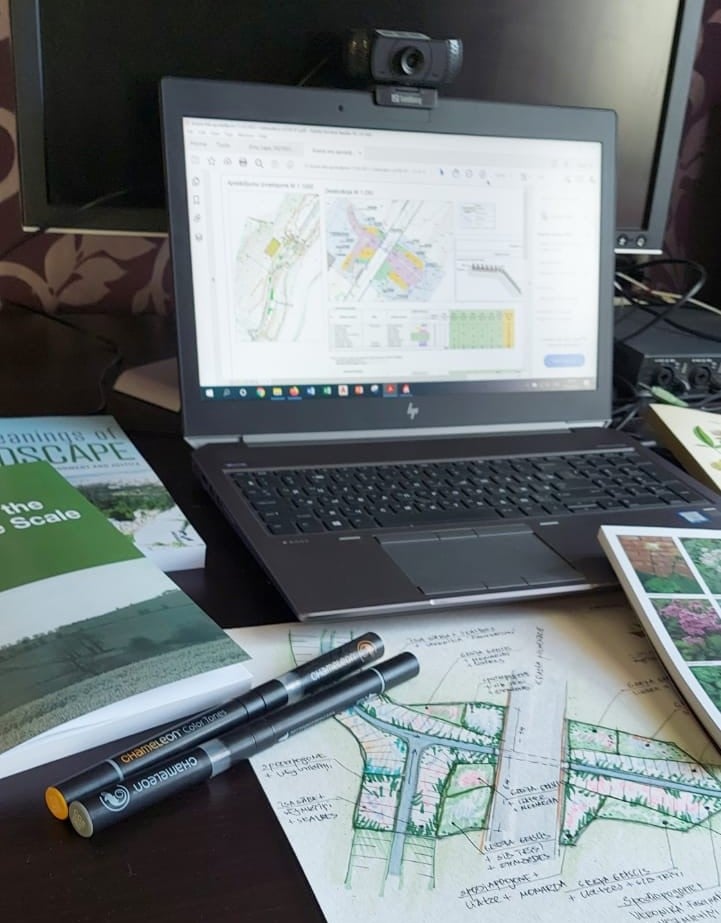Click the blue button in right pane
The image size is (721, 923).
(x=563, y=361)
